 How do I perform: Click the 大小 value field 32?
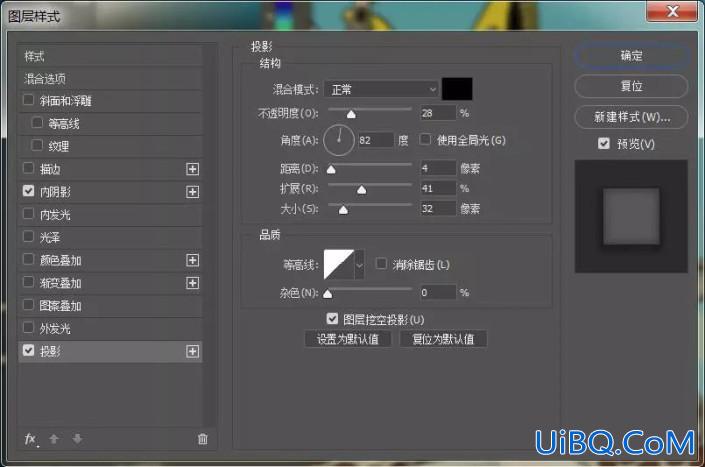click(438, 209)
